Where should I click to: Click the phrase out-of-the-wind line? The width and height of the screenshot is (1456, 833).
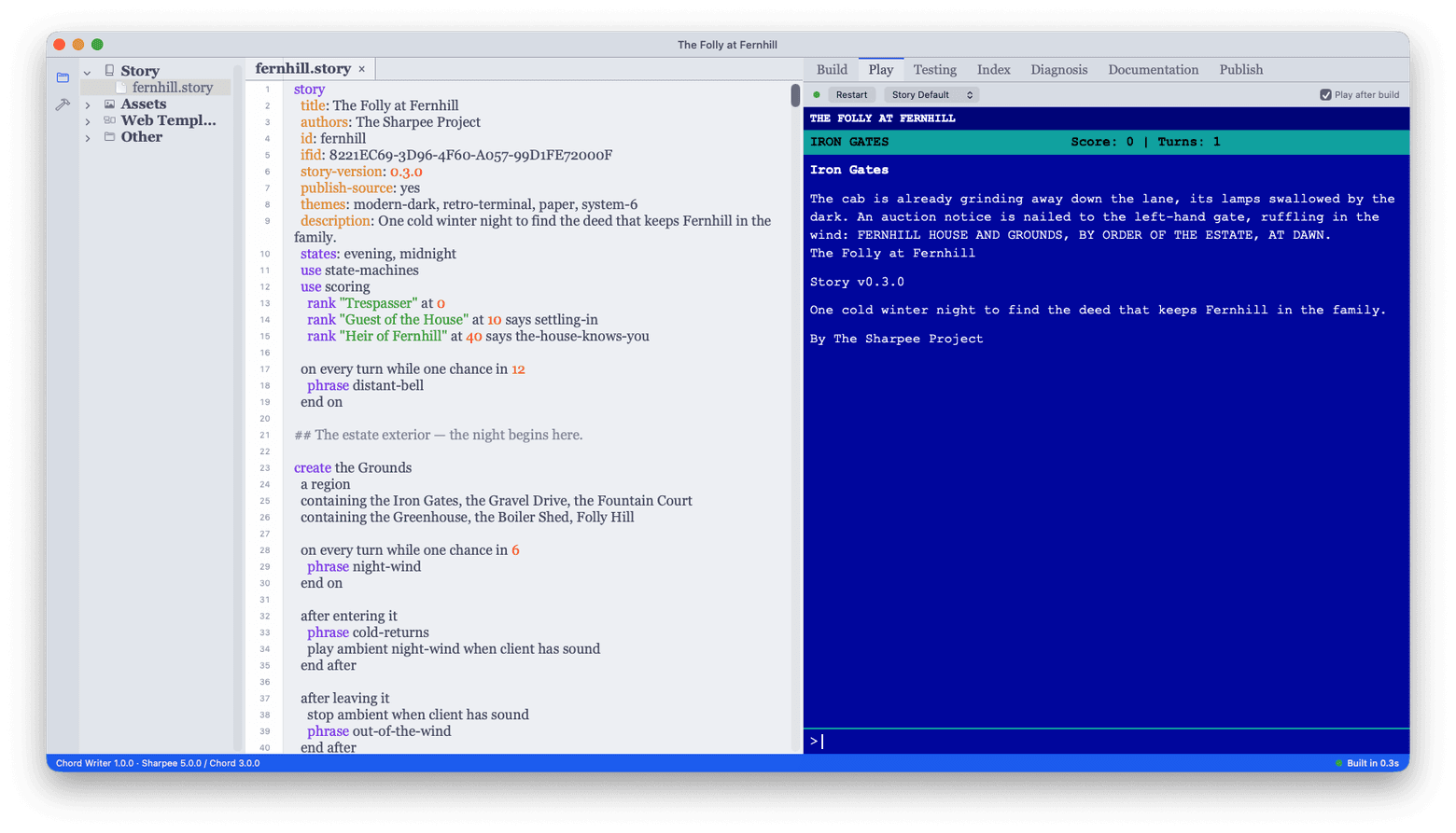click(379, 731)
